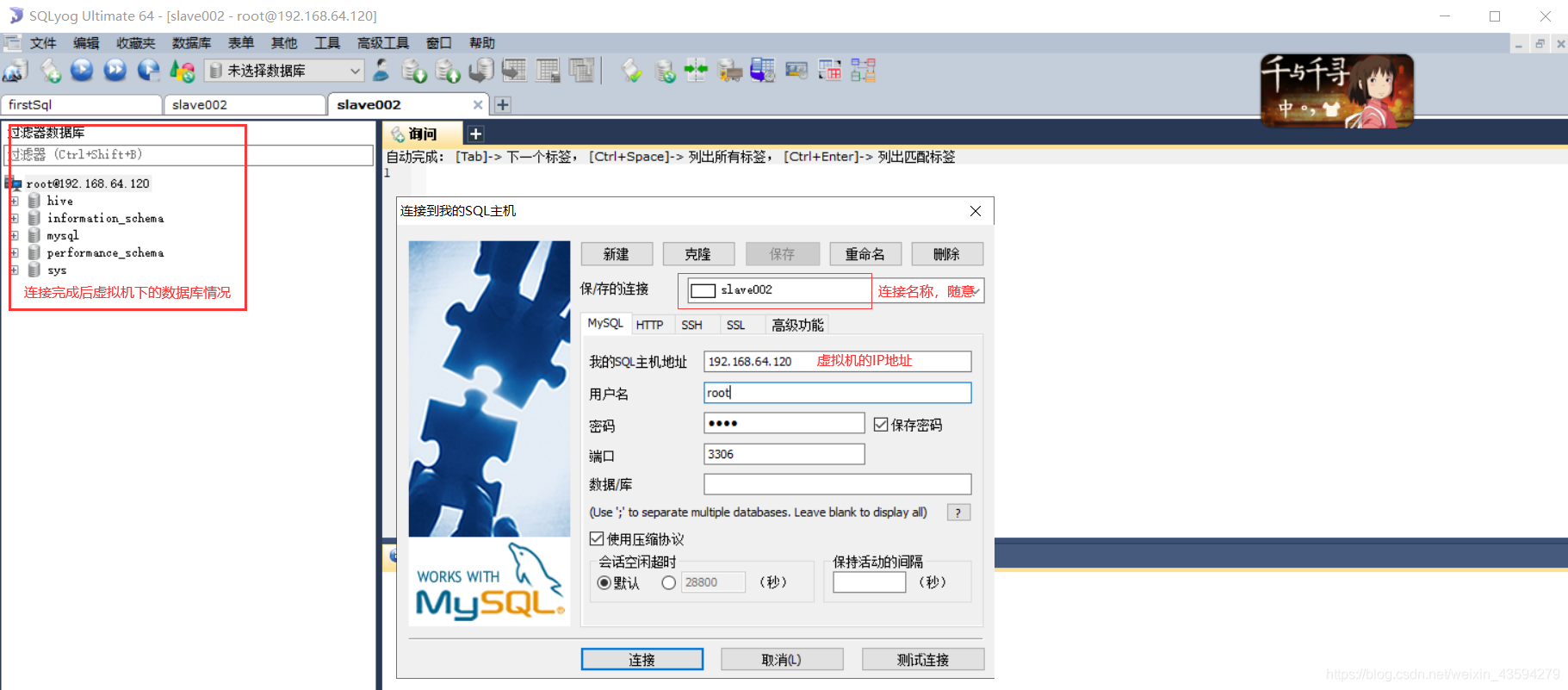1568x690 pixels.
Task: Toggle the 使用压缩协议 checkbox
Action: click(596, 538)
